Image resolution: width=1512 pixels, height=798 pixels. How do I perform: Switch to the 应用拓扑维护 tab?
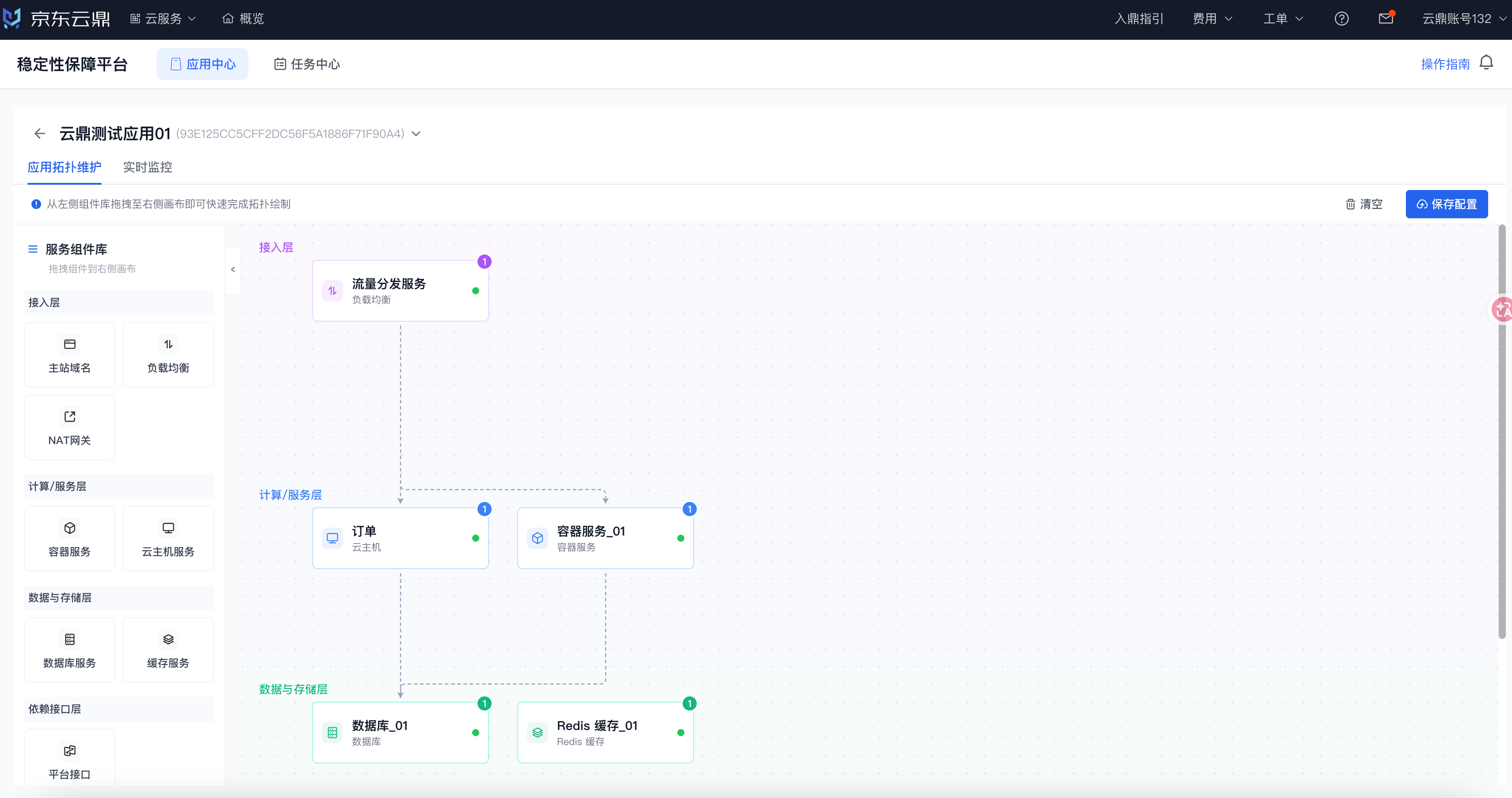tap(64, 167)
